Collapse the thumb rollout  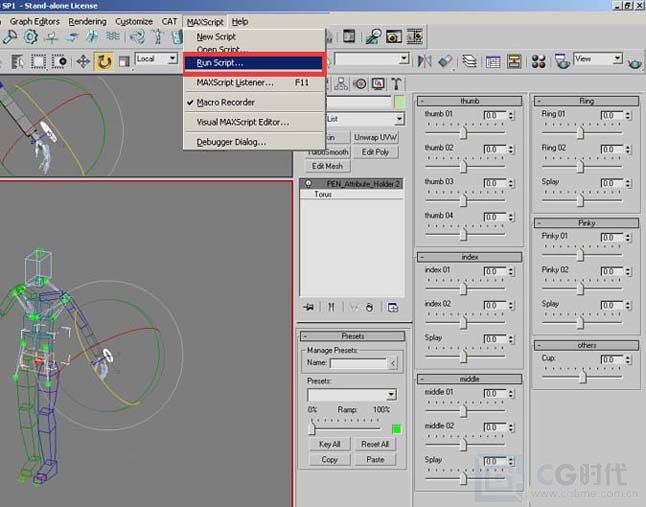(469, 101)
